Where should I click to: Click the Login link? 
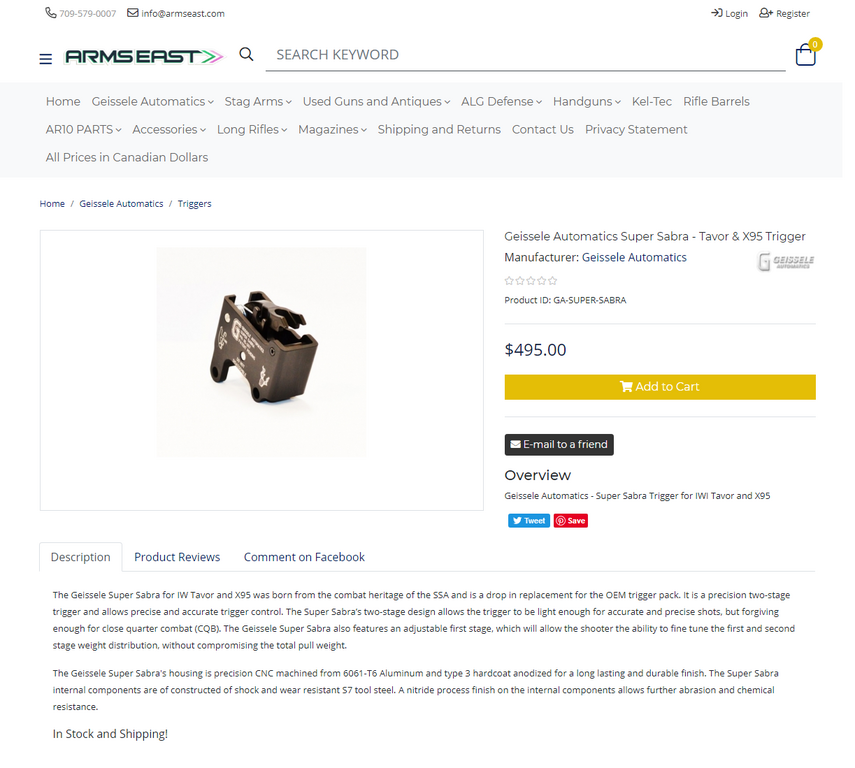(x=730, y=13)
